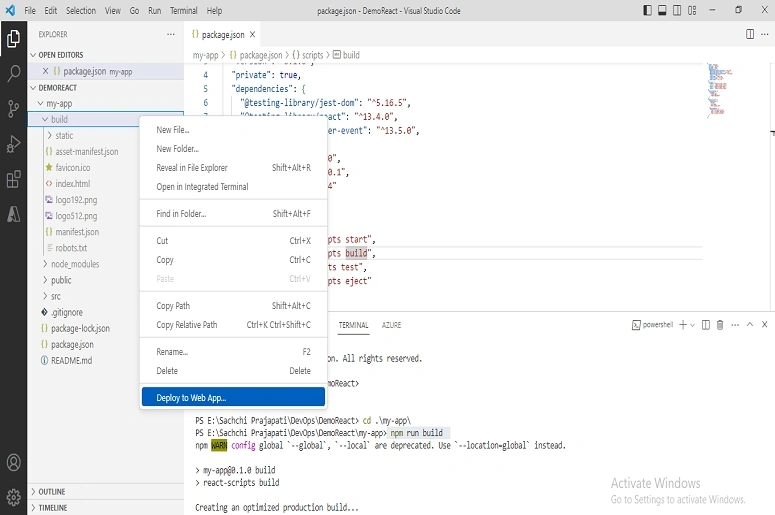
Task: Click the Explorer more actions ellipsis
Action: tap(171, 34)
